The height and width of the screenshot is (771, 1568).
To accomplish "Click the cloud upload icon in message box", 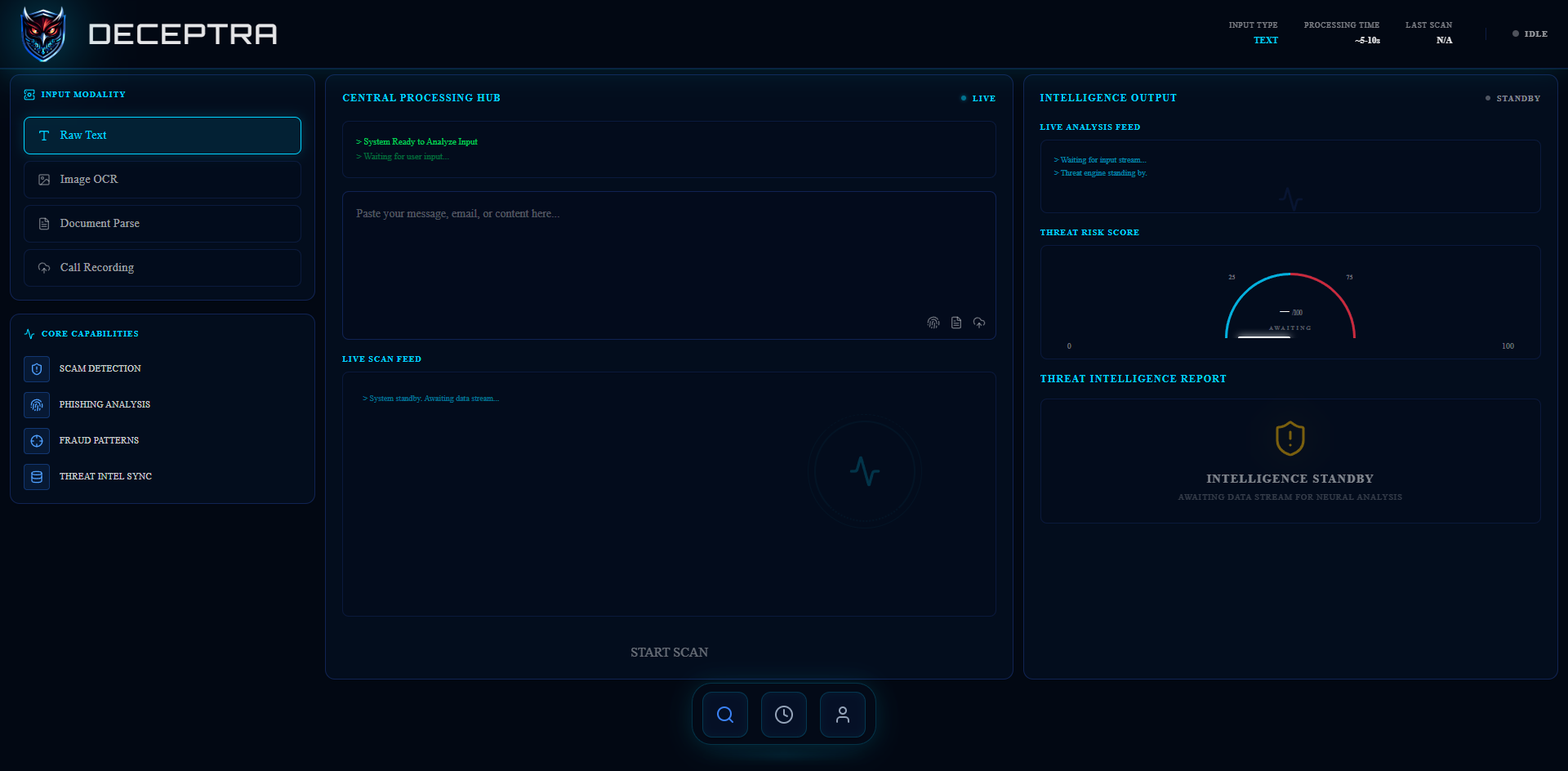I will coord(979,323).
